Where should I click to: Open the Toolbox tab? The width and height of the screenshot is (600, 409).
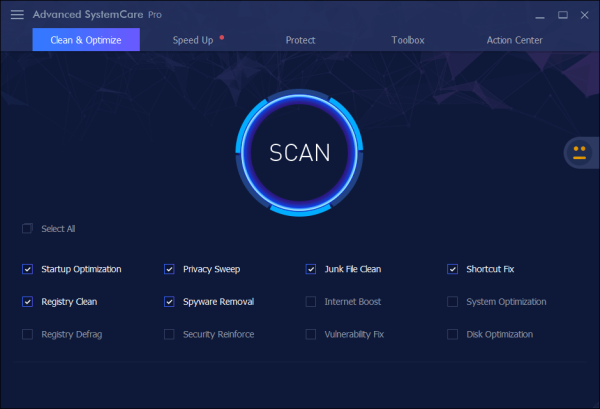tap(408, 40)
